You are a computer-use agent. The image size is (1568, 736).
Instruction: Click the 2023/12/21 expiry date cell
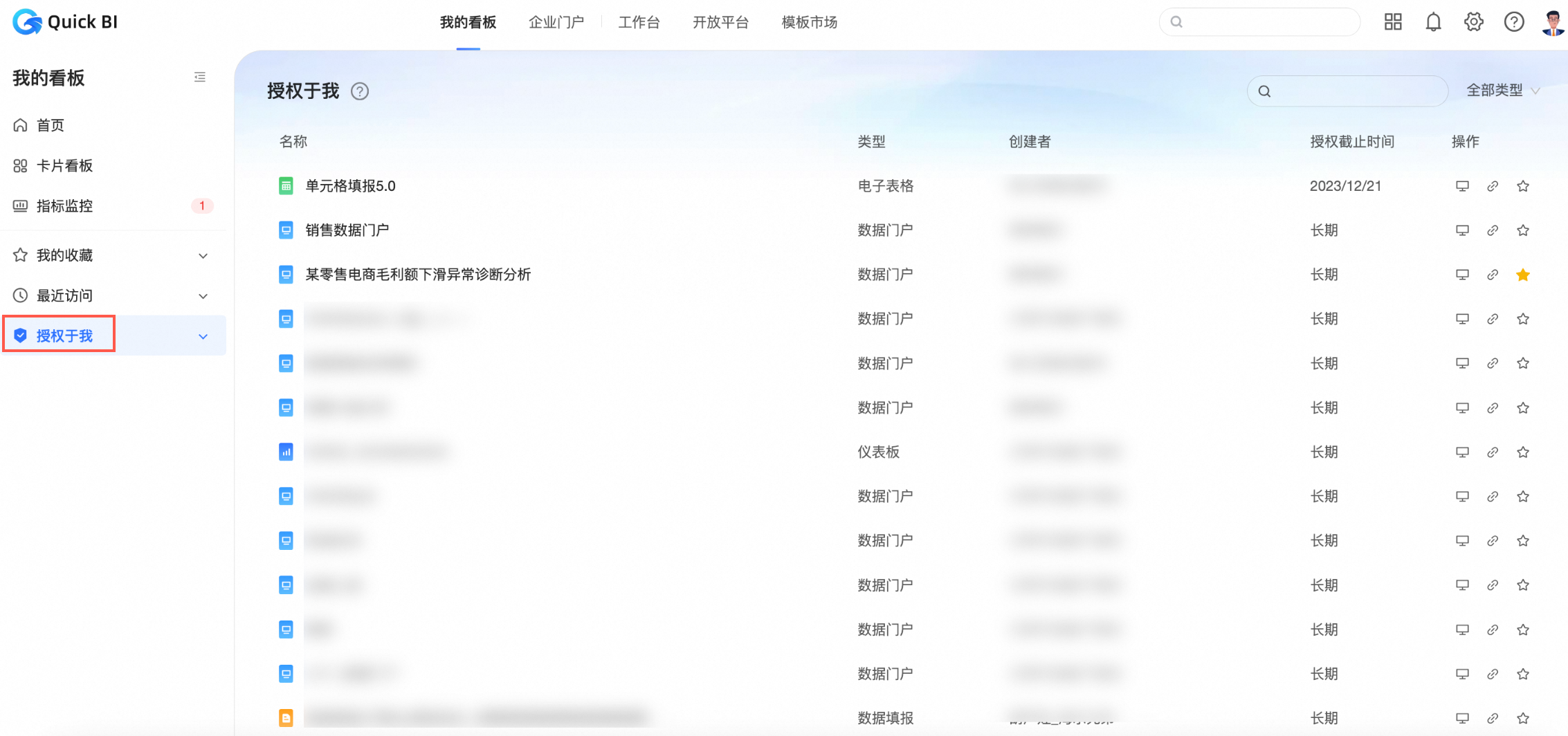click(x=1345, y=186)
